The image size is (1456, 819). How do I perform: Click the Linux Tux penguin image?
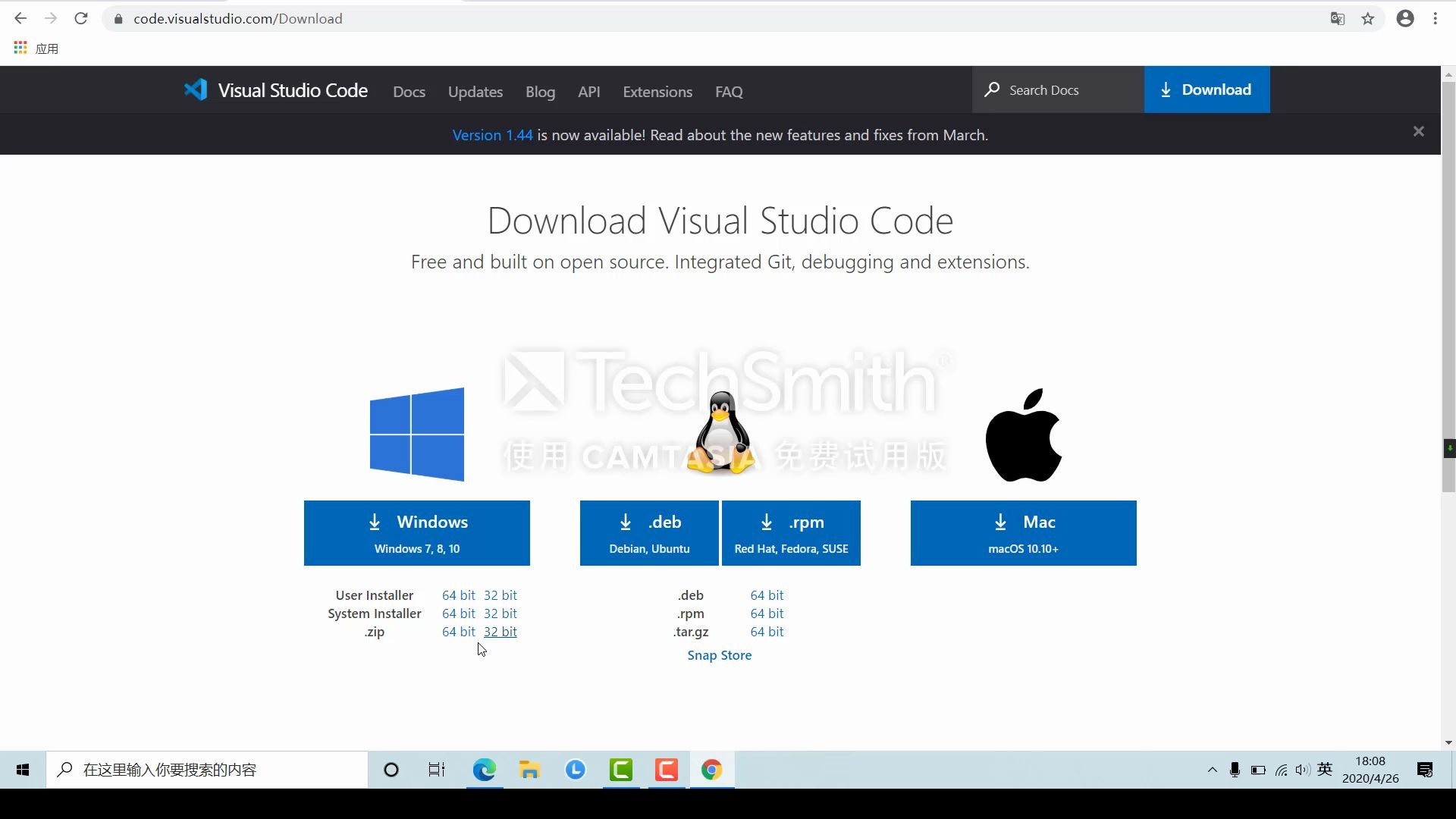coord(720,433)
